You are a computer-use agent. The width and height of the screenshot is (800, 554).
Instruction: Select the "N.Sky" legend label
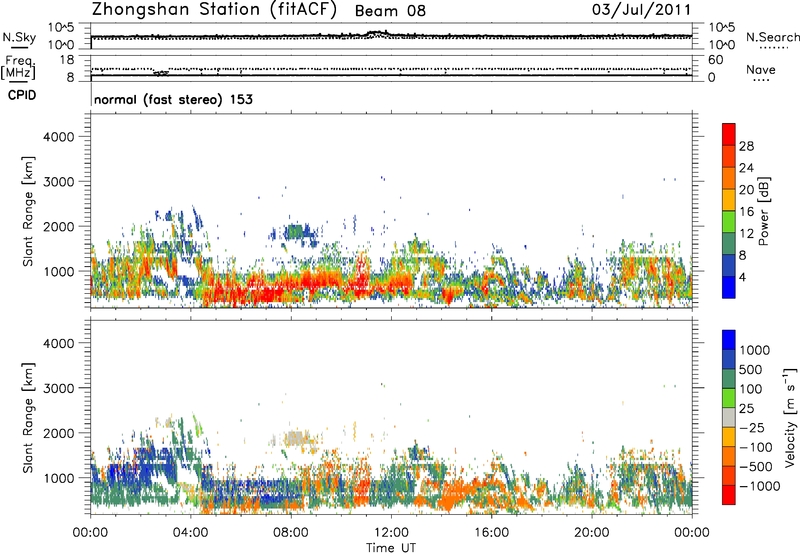coord(19,37)
